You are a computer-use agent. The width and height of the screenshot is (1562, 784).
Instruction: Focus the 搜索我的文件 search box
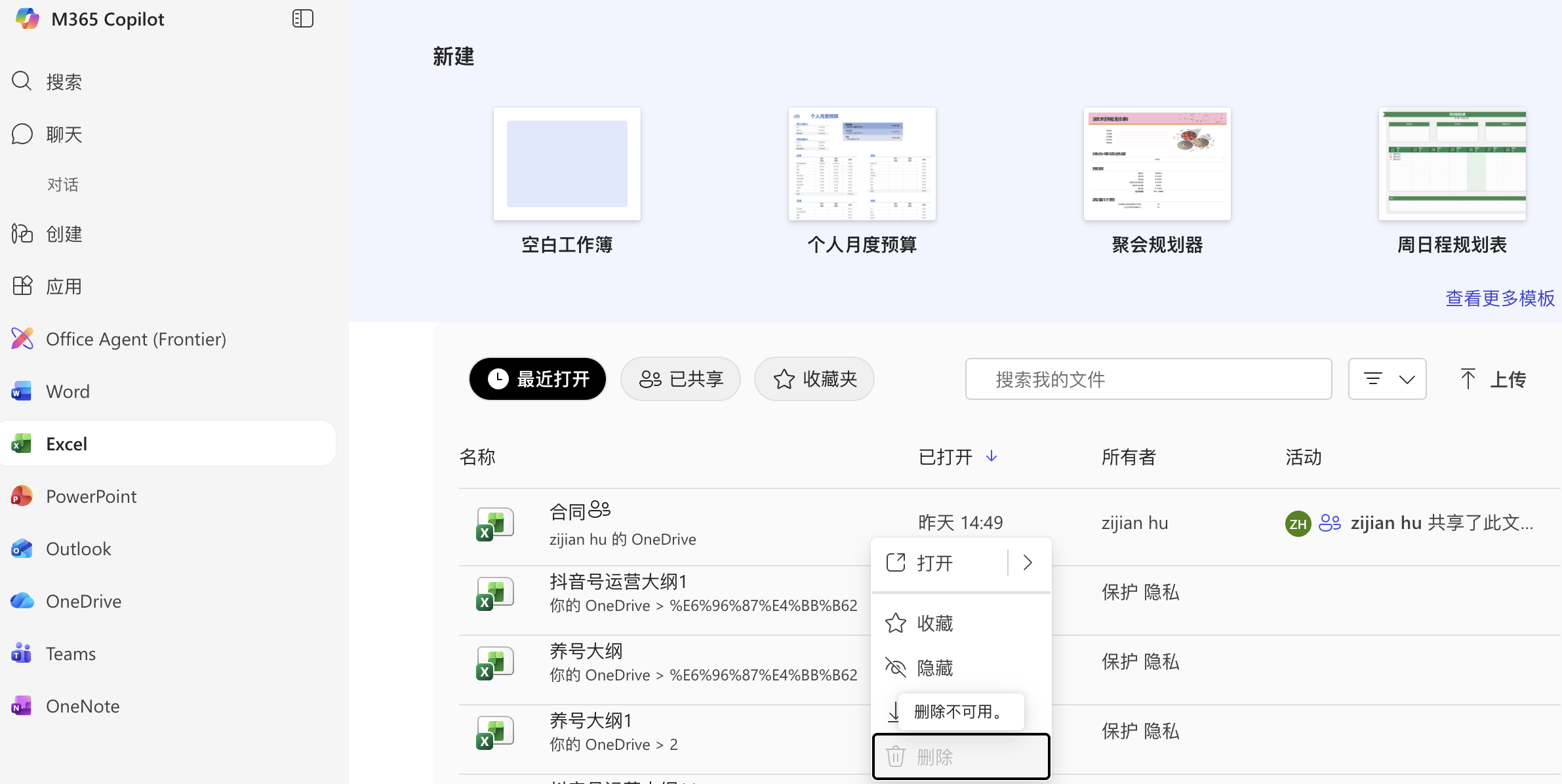coord(1149,379)
